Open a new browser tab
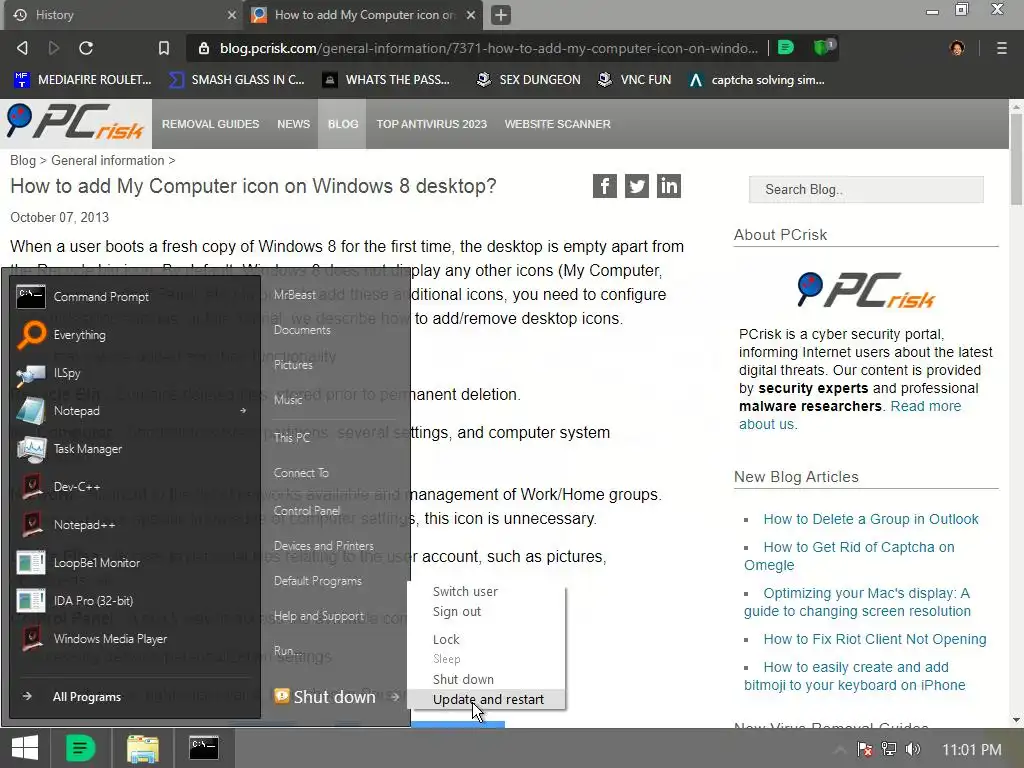Screen dimensions: 1024x768 501,14
